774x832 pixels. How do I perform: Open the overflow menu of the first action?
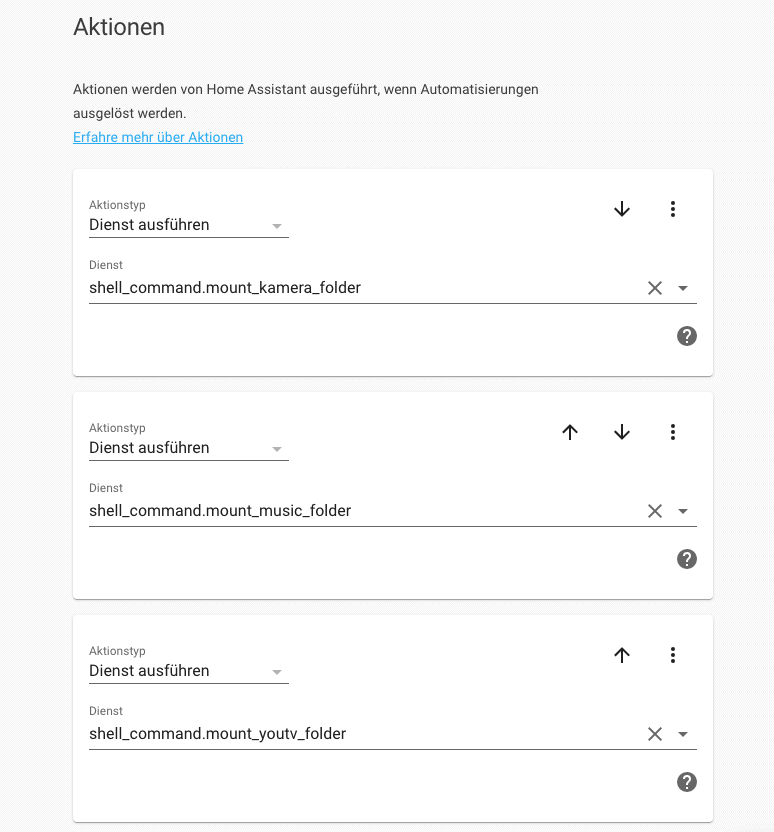tap(673, 209)
